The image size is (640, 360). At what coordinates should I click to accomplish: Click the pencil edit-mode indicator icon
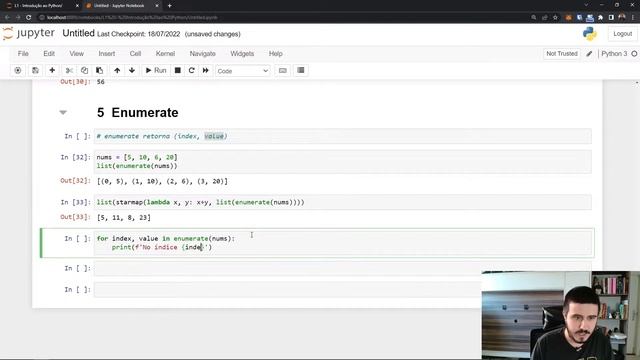click(x=589, y=53)
